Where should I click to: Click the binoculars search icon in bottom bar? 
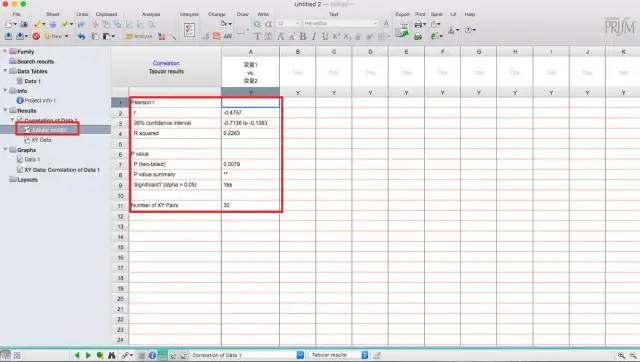[111, 355]
